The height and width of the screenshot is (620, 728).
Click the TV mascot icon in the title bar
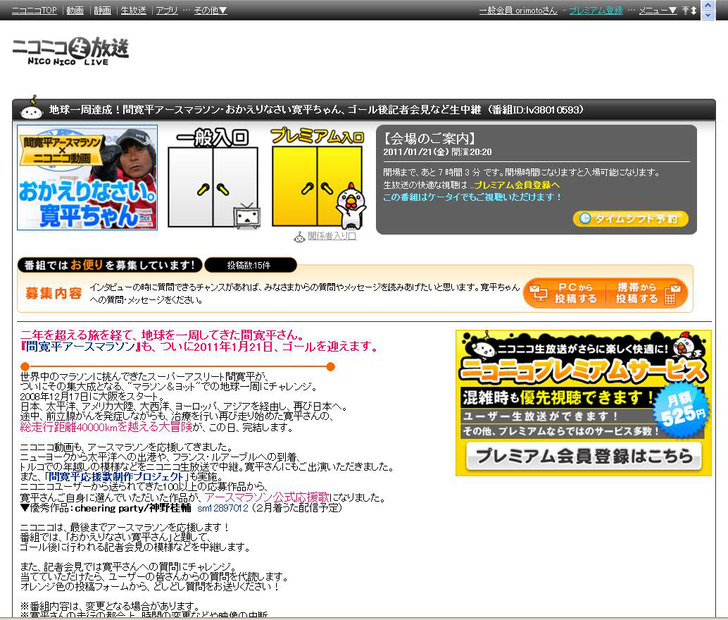click(32, 110)
